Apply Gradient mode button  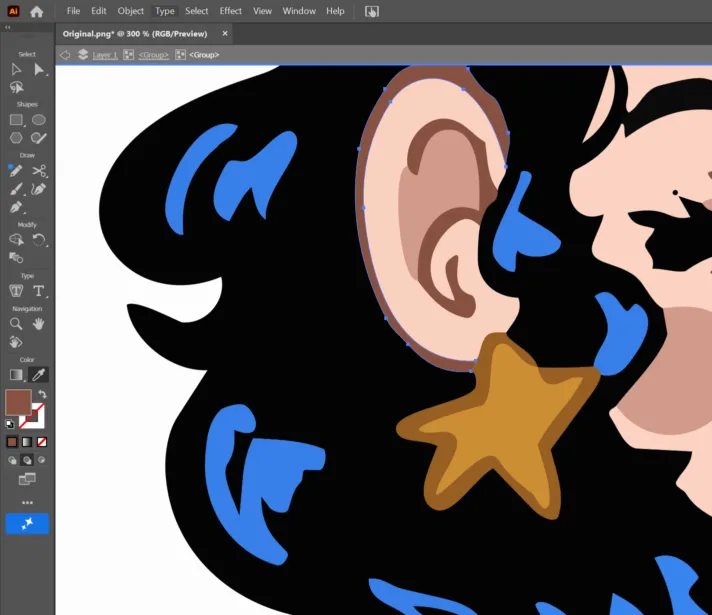(x=27, y=442)
